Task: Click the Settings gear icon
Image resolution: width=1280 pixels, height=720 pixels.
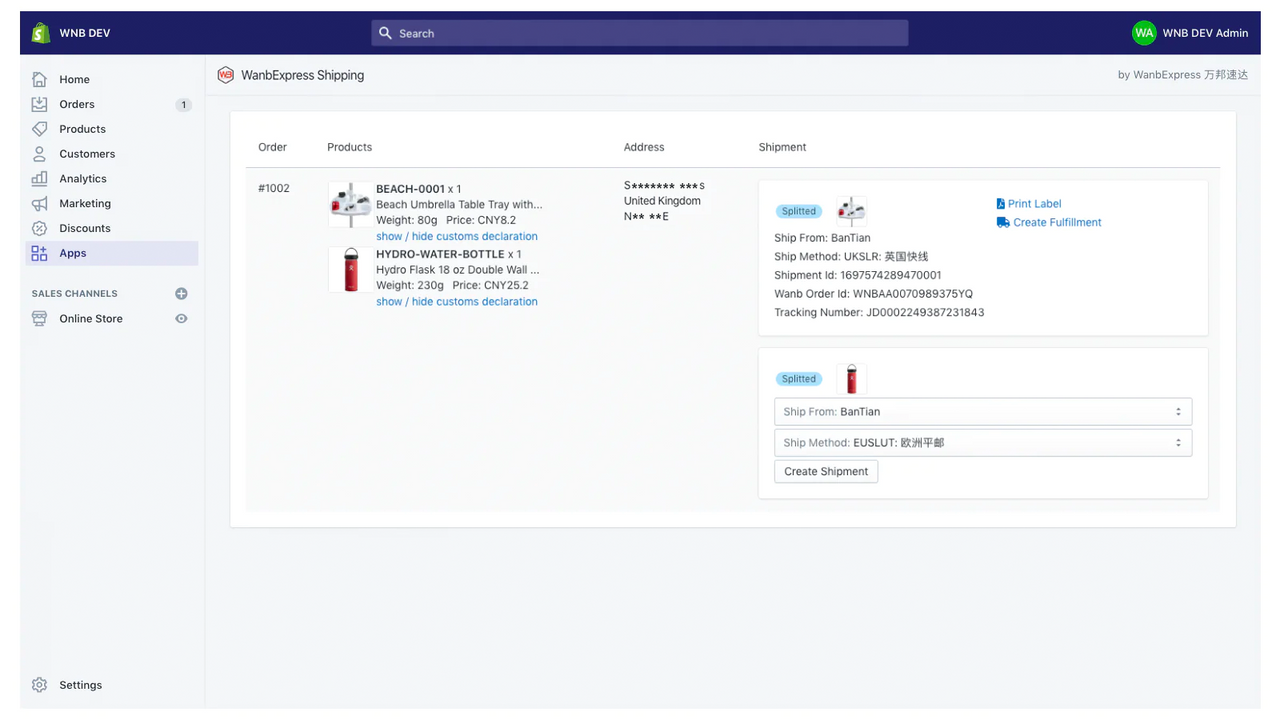Action: (39, 685)
